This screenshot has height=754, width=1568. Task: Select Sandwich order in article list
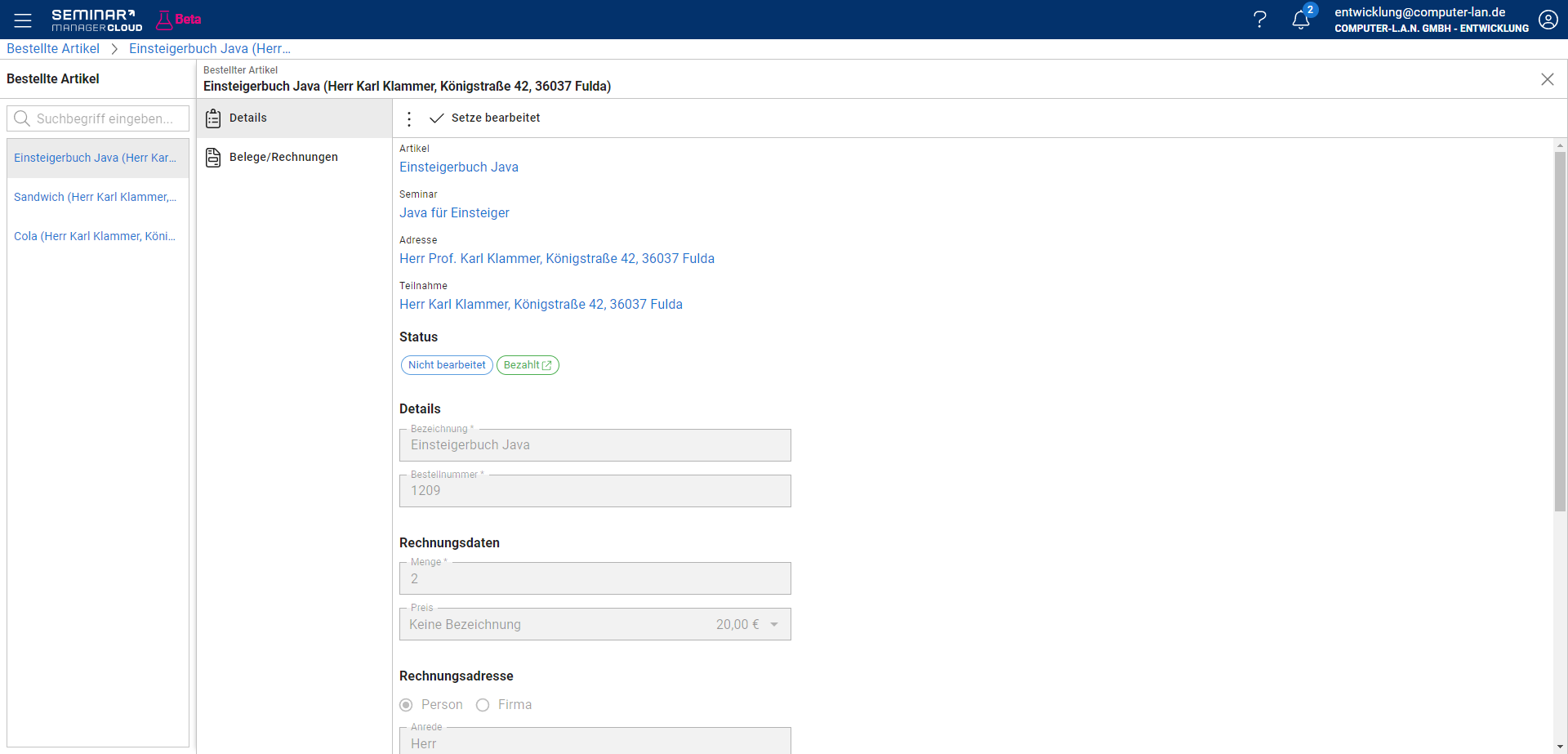click(x=98, y=197)
